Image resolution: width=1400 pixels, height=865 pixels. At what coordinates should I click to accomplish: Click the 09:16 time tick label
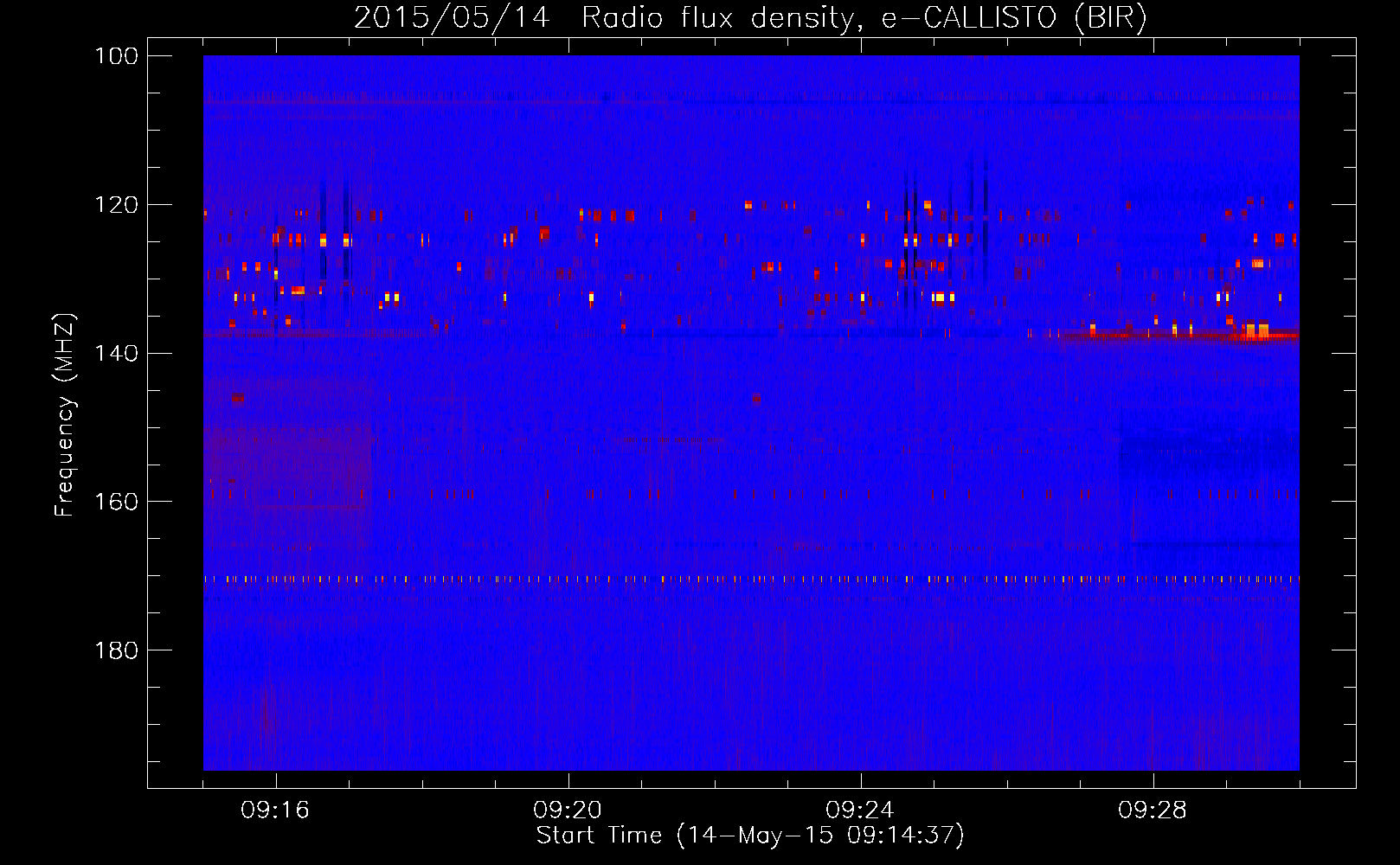click(x=275, y=810)
